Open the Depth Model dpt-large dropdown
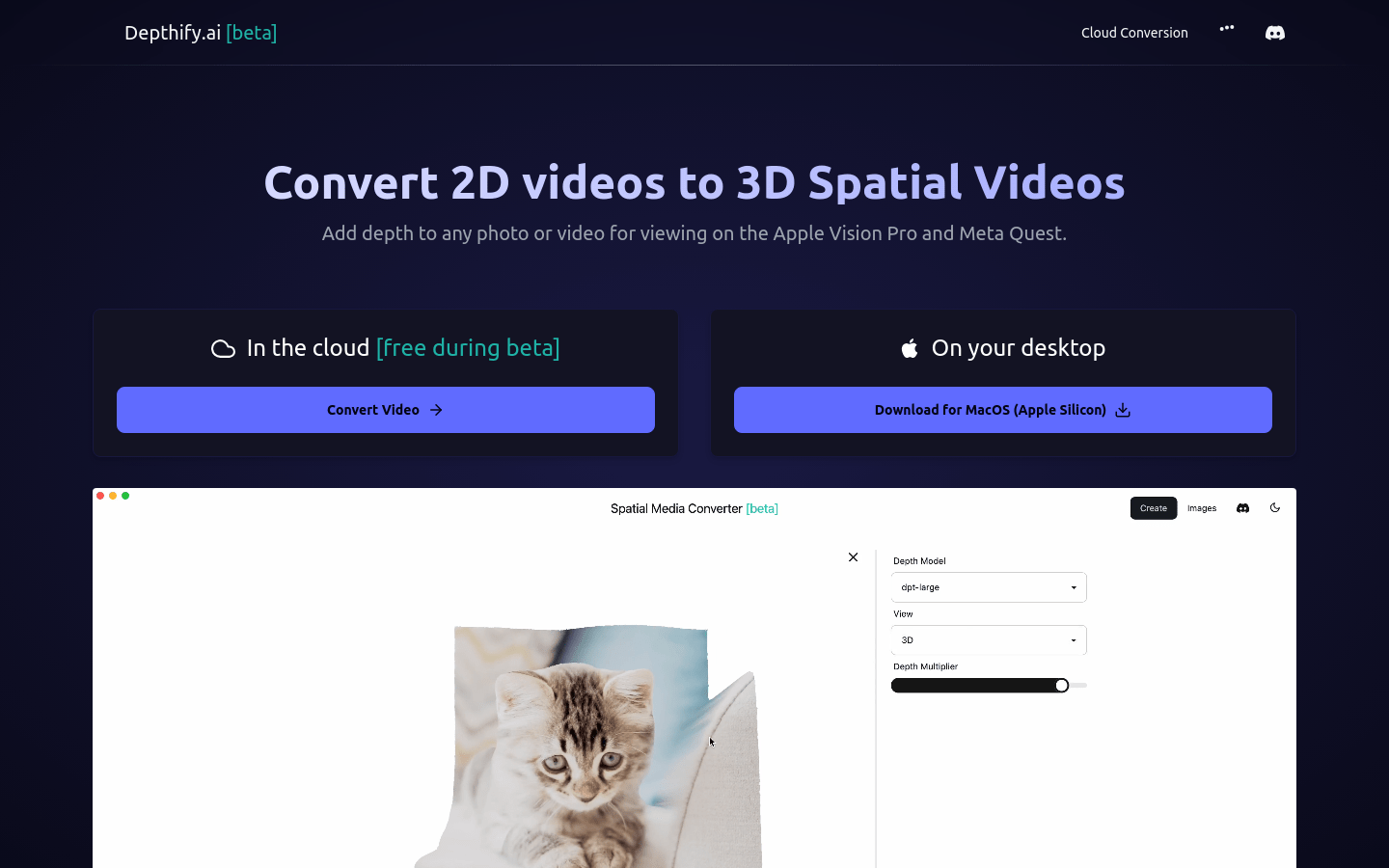 click(989, 587)
